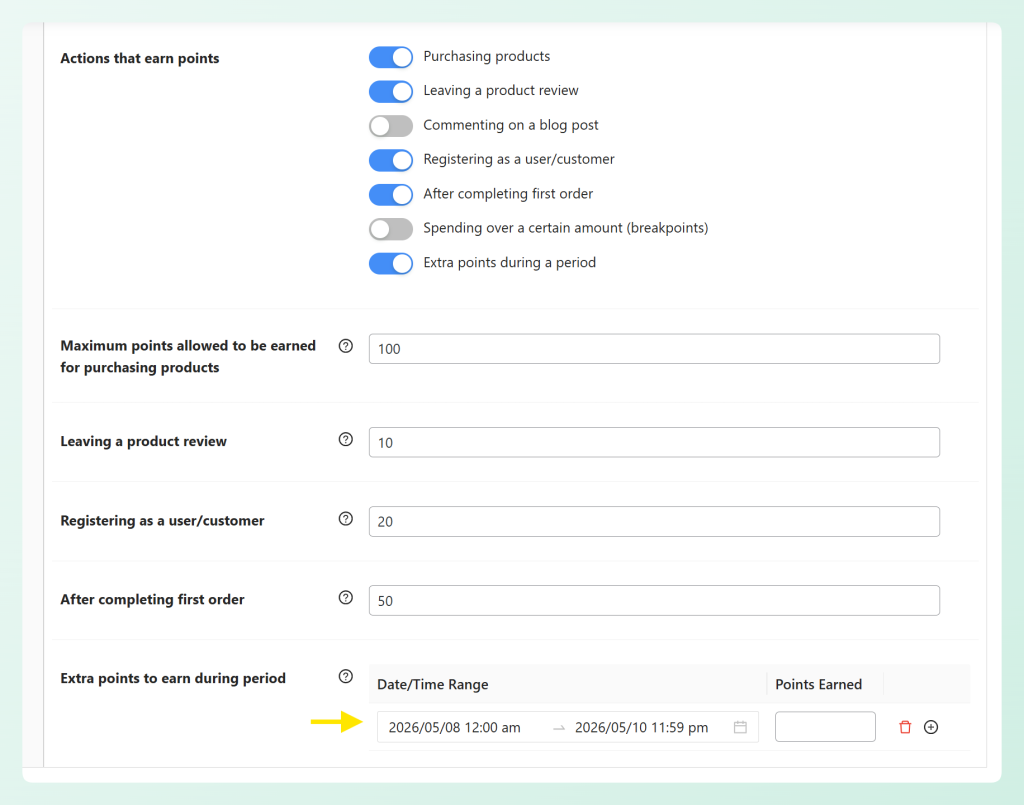Delete the date range row with trash icon
The height and width of the screenshot is (805, 1024).
point(904,727)
